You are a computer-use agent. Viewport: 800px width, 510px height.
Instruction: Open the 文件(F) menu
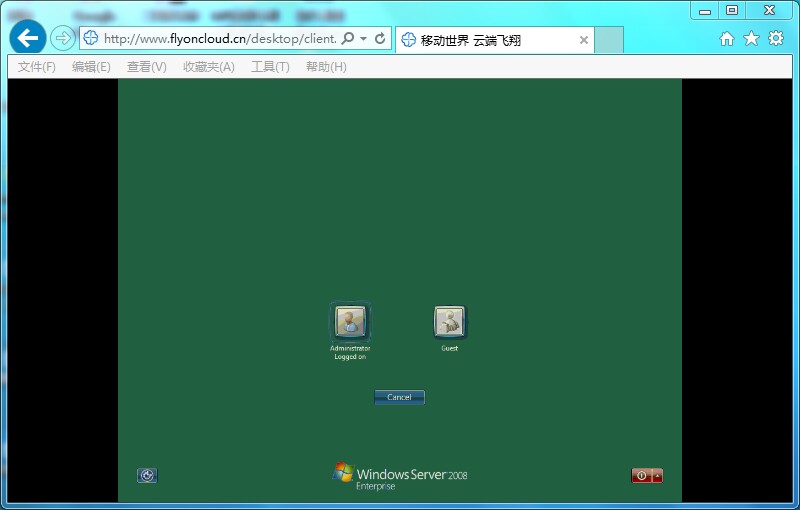pyautogui.click(x=37, y=67)
